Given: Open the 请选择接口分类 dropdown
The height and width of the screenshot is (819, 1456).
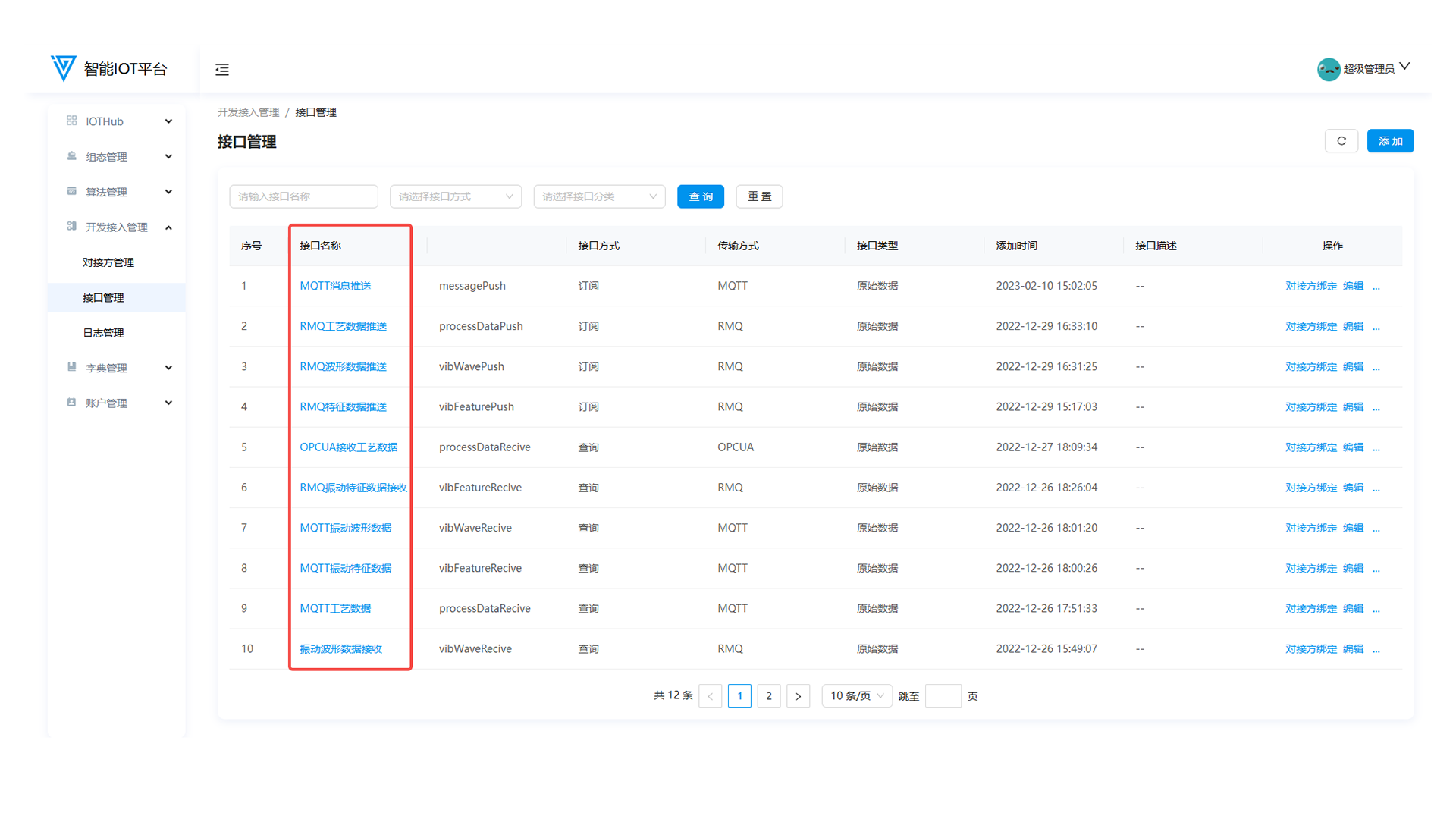Looking at the screenshot, I should coord(599,196).
